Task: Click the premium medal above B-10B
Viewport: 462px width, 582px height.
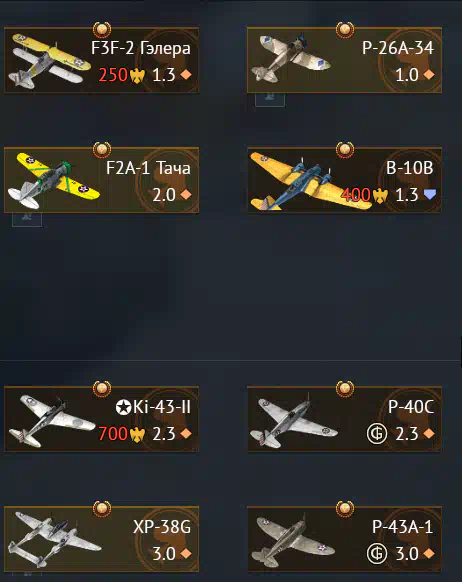Action: tap(345, 149)
